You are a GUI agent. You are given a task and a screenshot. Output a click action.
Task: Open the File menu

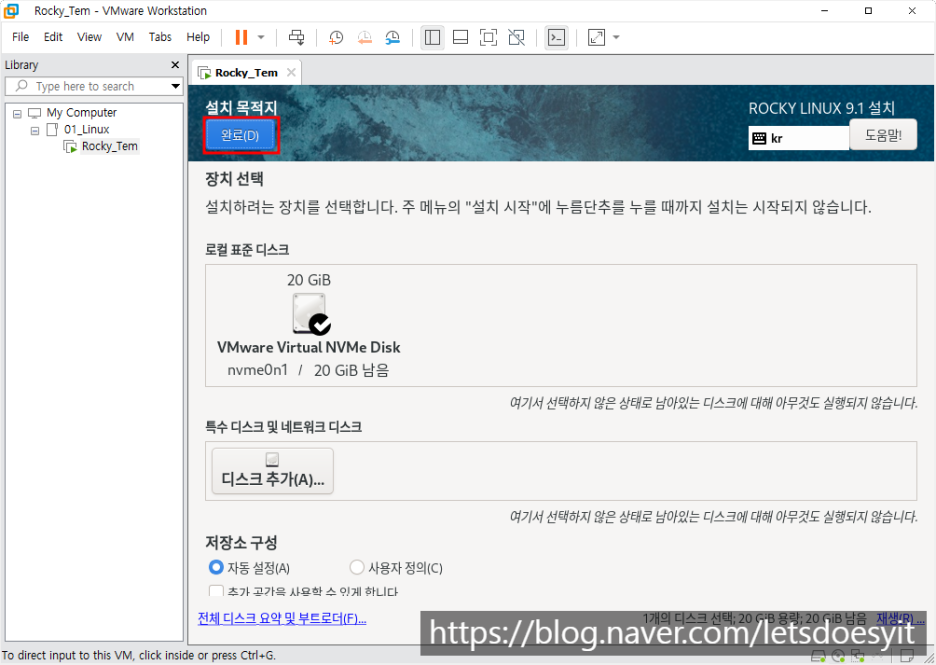point(20,37)
